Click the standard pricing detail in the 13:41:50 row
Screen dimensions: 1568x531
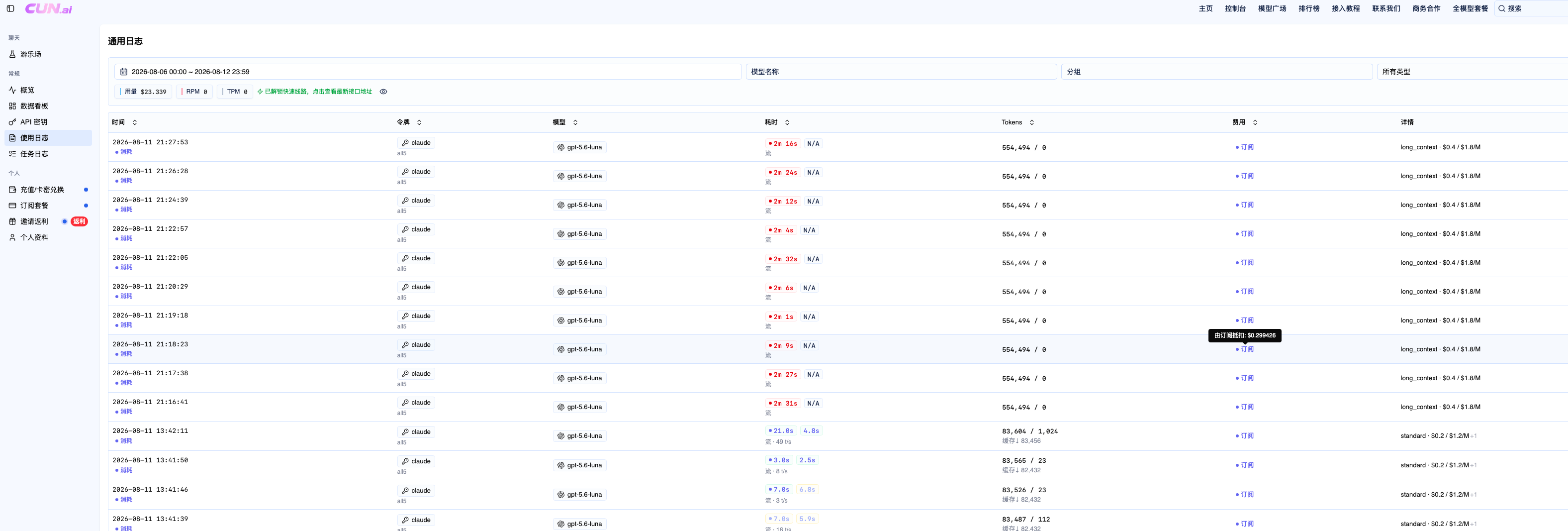point(1438,465)
